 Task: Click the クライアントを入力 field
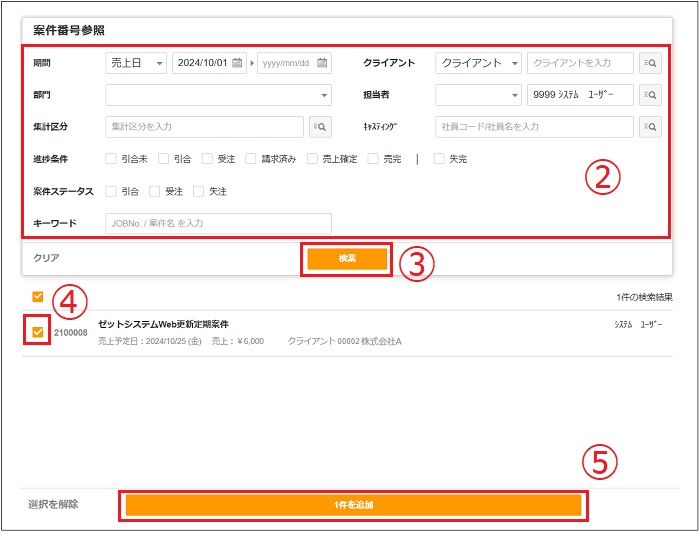tap(580, 63)
